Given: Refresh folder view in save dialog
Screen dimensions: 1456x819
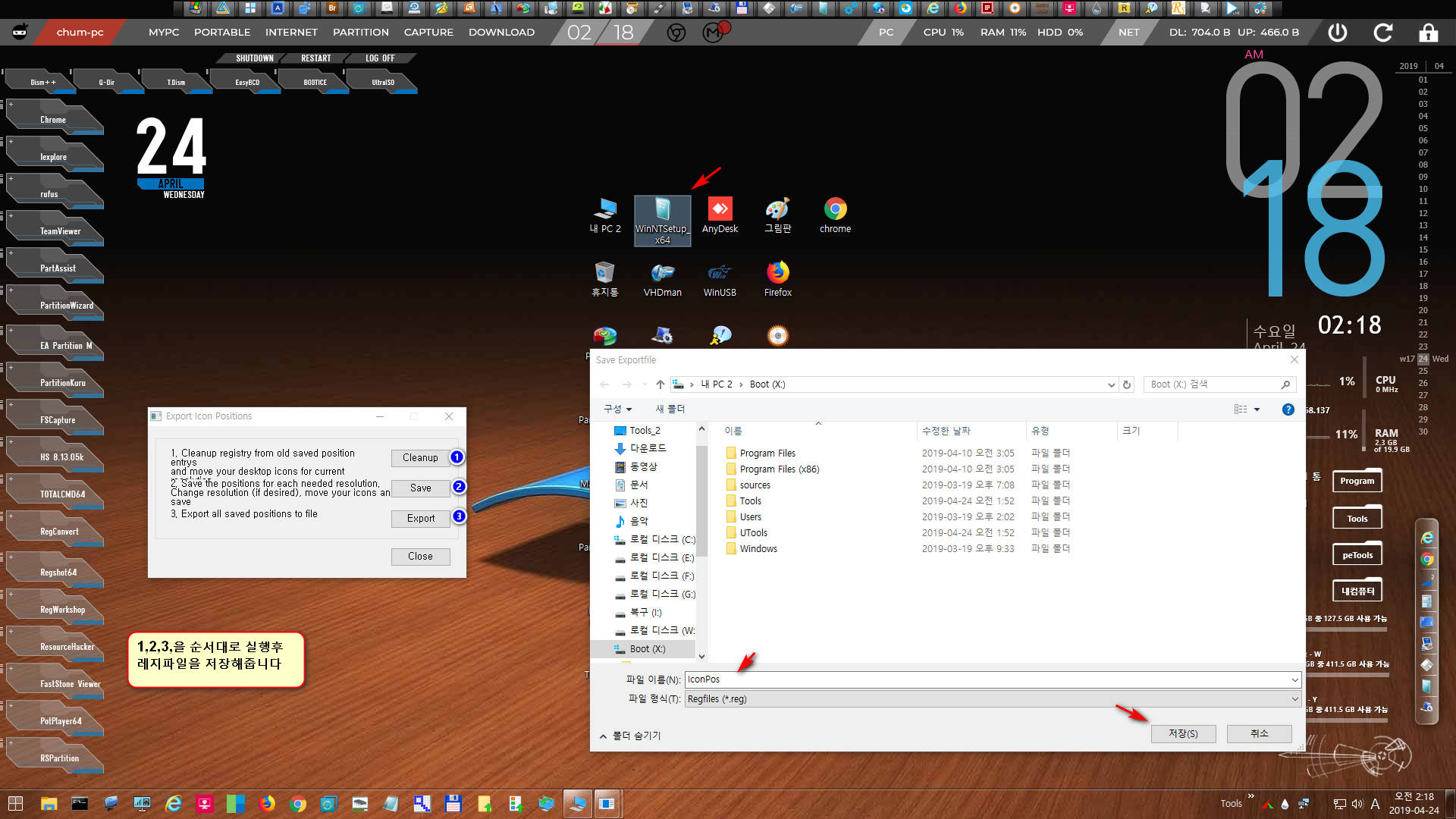Looking at the screenshot, I should (x=1127, y=384).
